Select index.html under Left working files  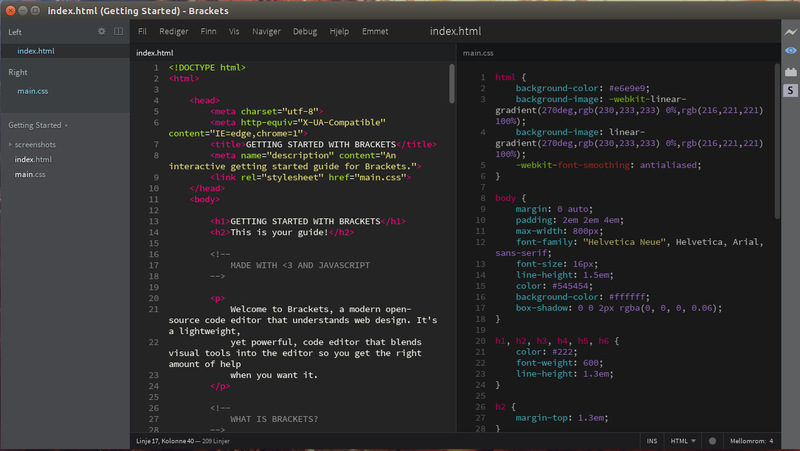tap(35, 50)
